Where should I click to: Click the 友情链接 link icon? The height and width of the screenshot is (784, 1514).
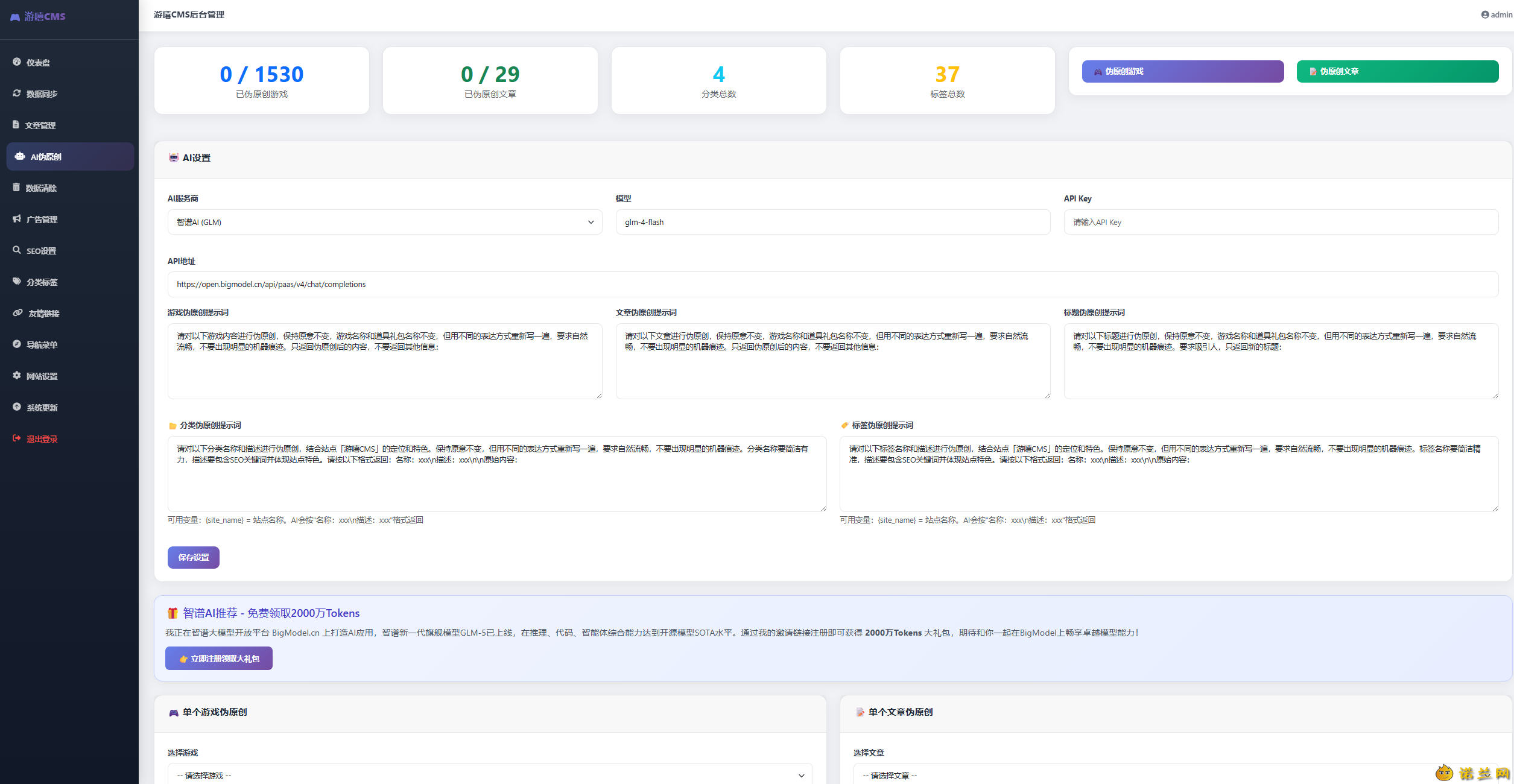(18, 312)
